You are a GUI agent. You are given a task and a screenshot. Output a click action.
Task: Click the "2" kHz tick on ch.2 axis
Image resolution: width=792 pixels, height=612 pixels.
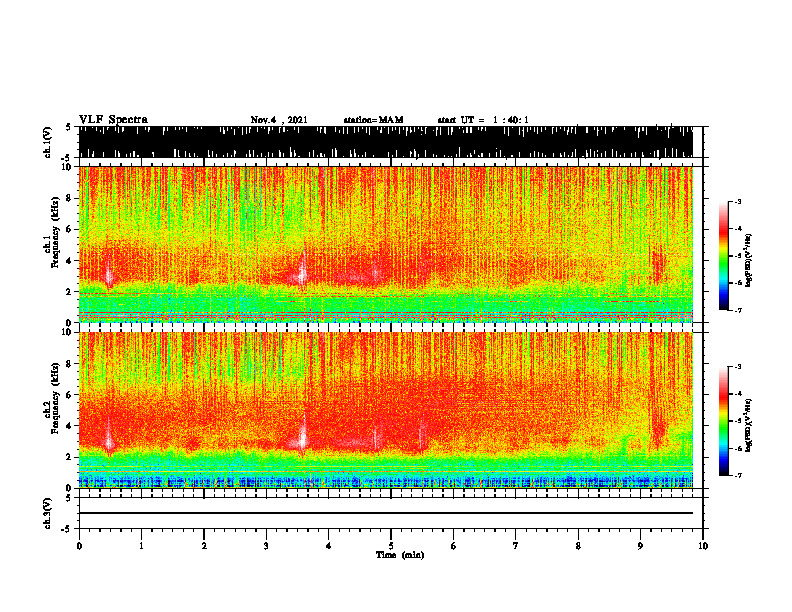coord(69,457)
